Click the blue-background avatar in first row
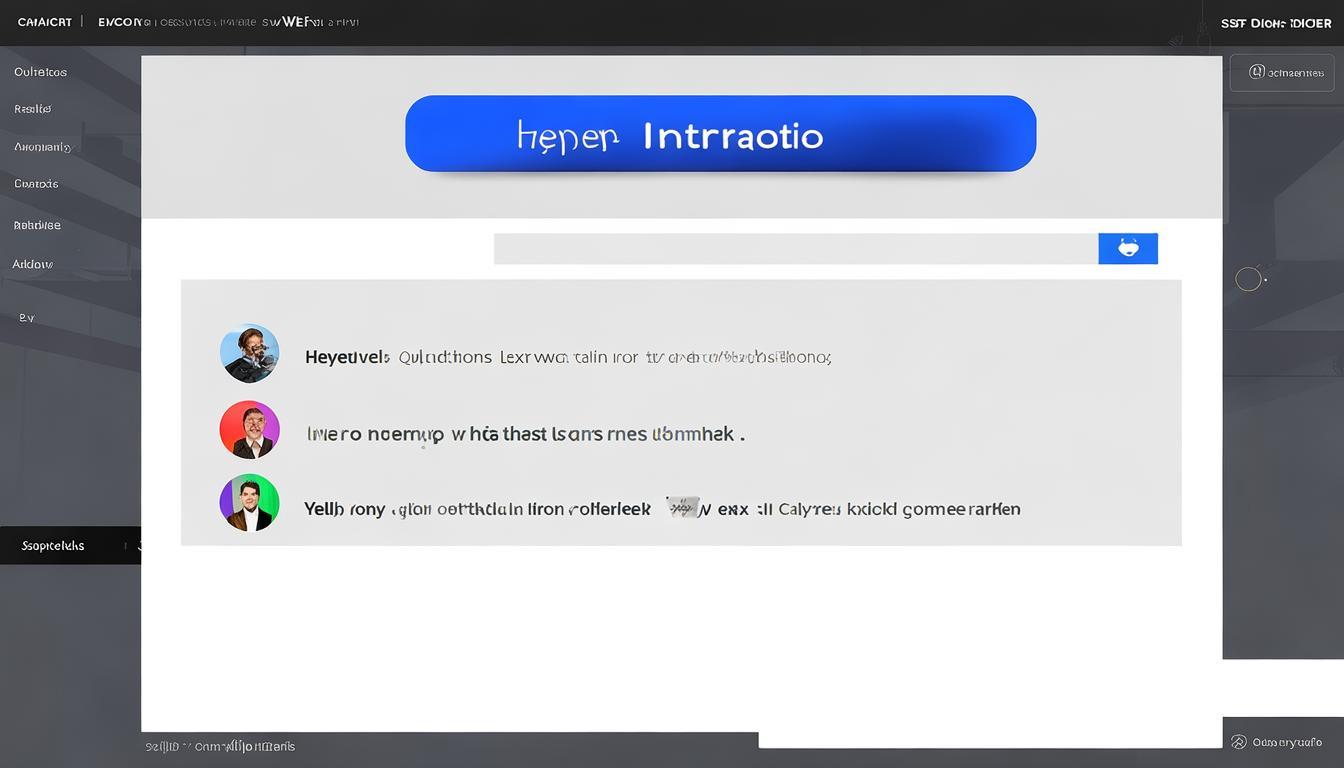 (x=249, y=354)
